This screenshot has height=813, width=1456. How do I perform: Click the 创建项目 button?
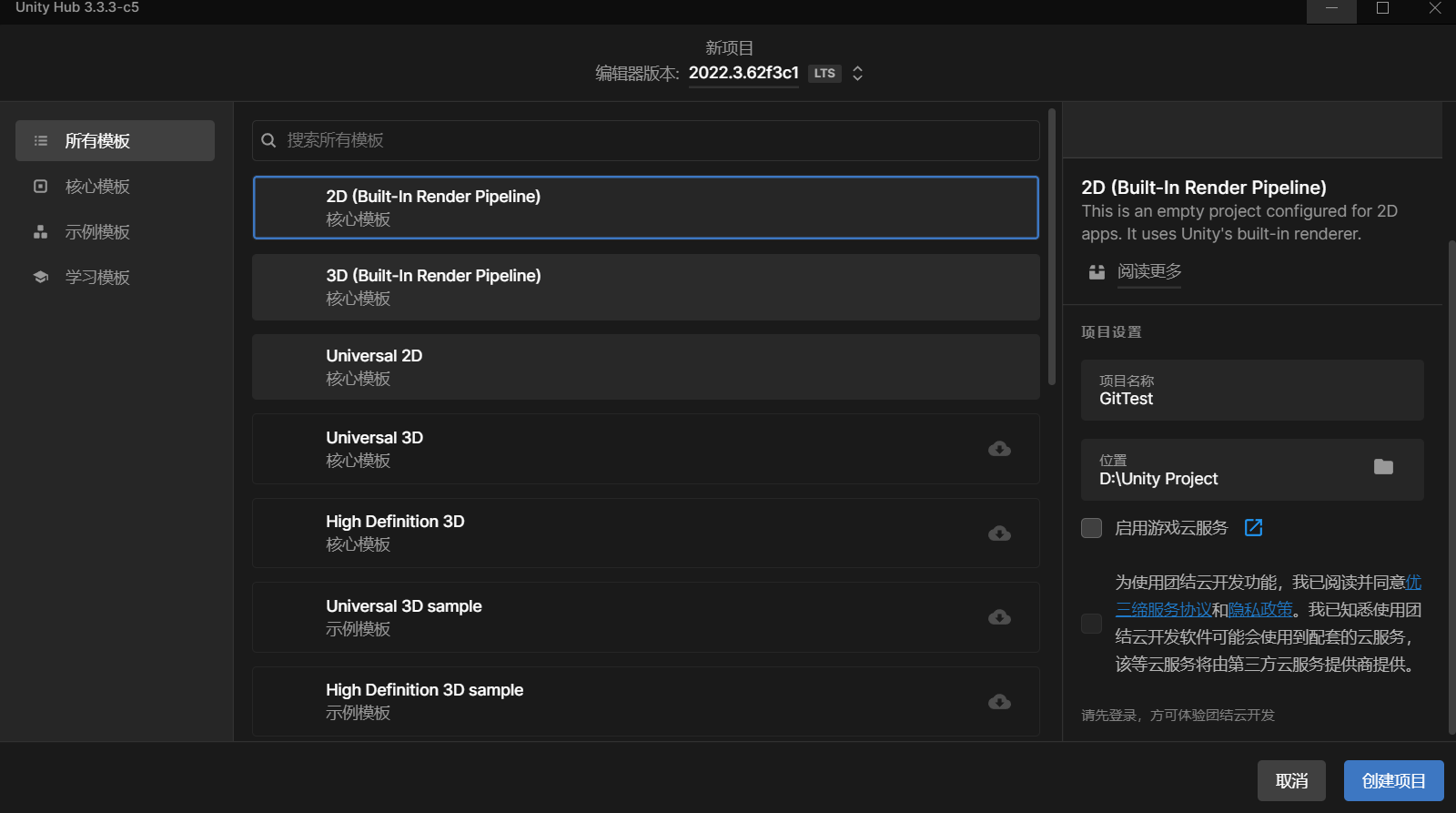coord(1393,781)
